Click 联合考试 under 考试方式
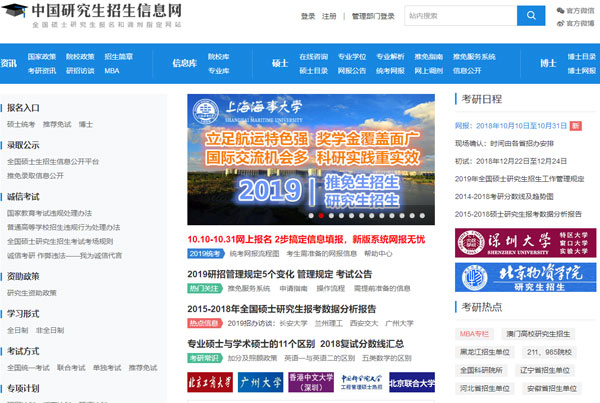Viewport: 600px width, 403px height. 71,368
